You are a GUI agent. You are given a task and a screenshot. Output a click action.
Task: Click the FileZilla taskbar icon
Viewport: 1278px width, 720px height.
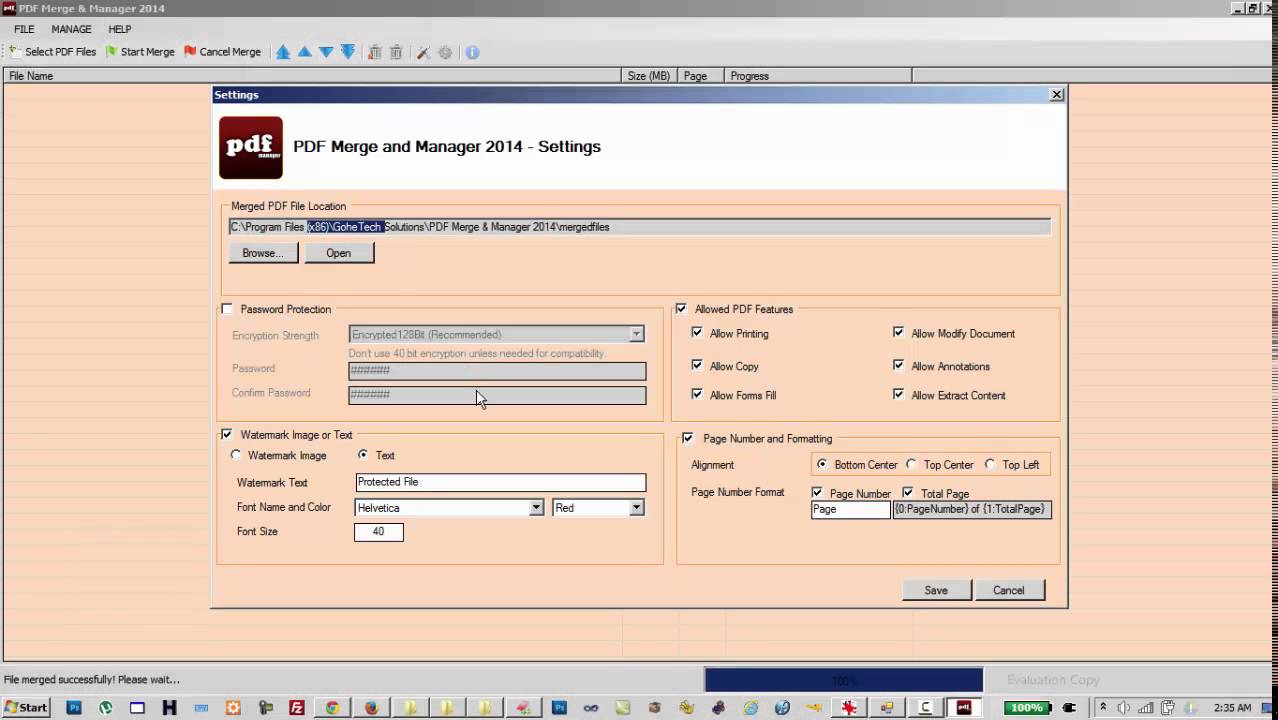coord(297,708)
